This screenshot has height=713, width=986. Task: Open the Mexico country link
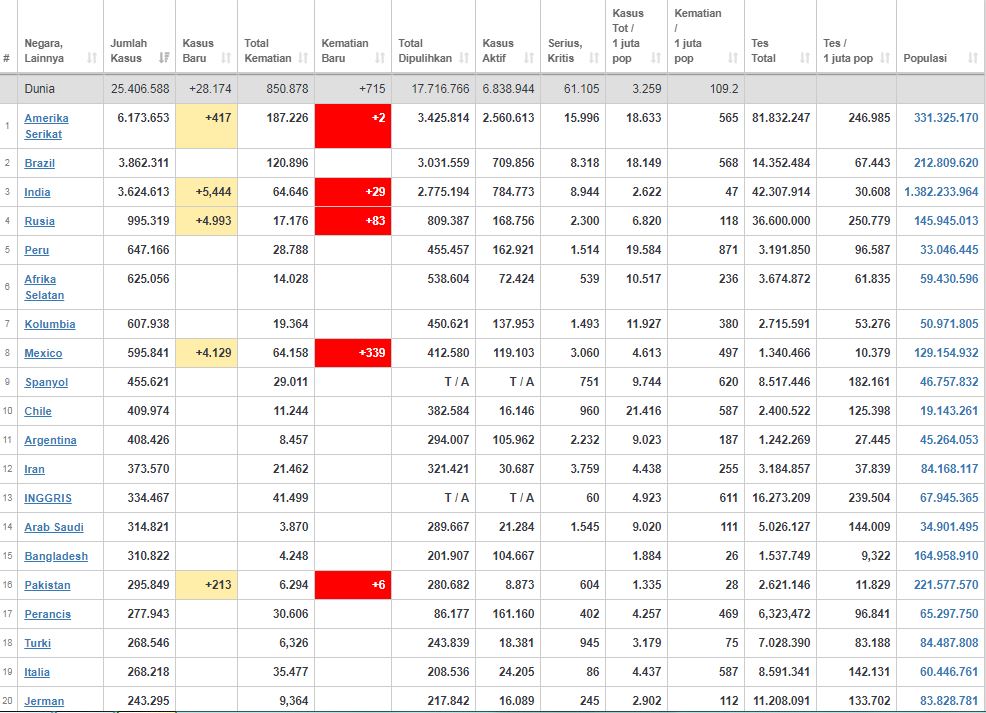pos(43,353)
